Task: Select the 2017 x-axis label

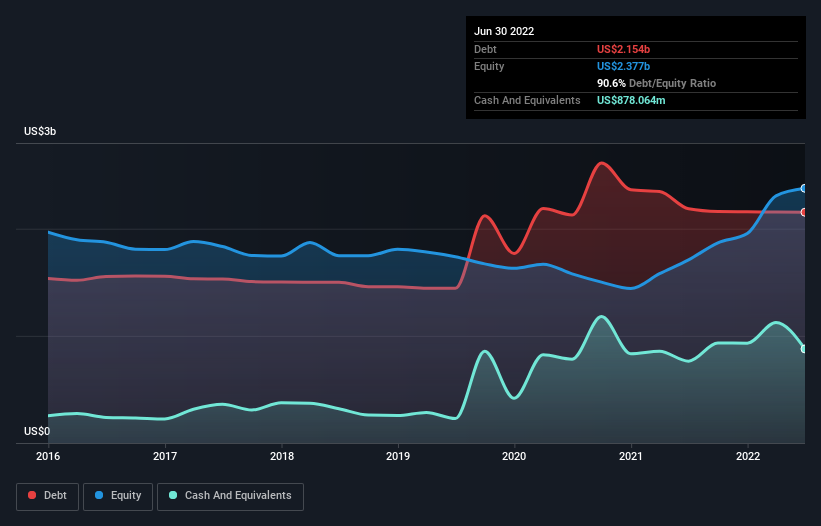Action: [x=165, y=456]
